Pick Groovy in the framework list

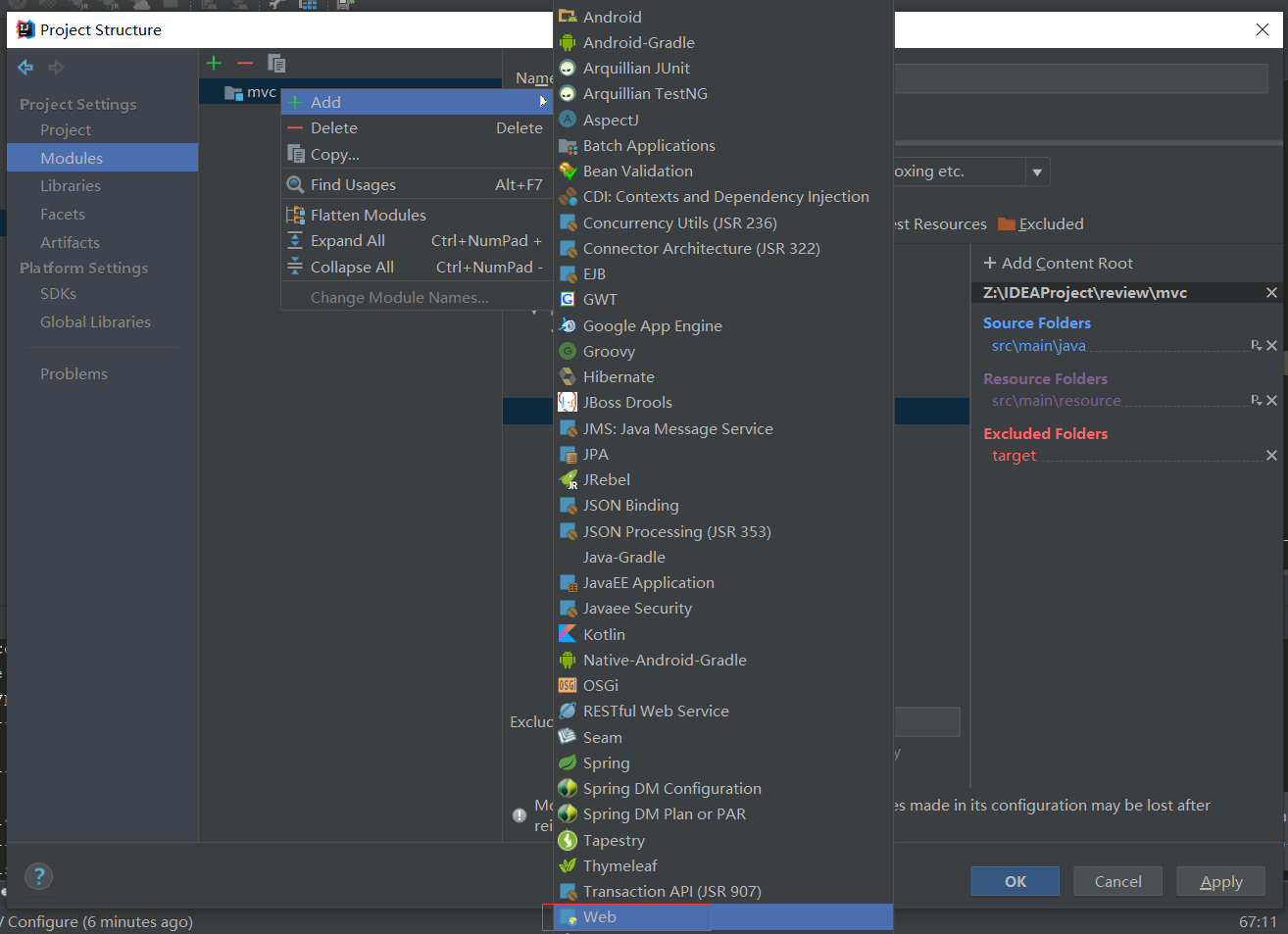723,351
